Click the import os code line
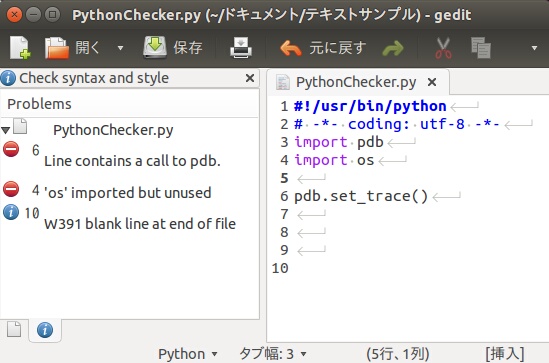This screenshot has width=549, height=363. point(334,160)
